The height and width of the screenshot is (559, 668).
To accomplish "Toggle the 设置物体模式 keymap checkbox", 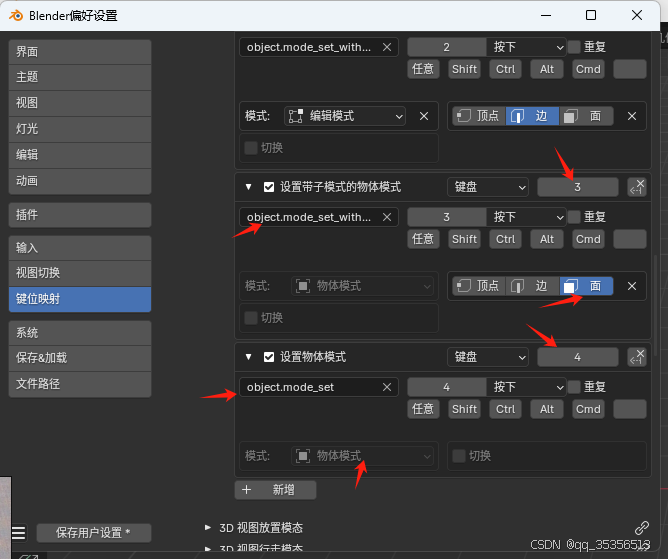I will point(269,357).
